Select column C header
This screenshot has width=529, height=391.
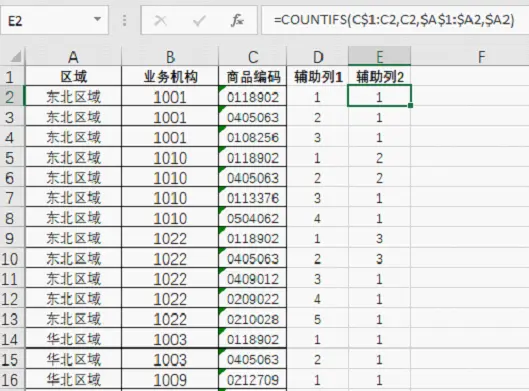coord(253,57)
